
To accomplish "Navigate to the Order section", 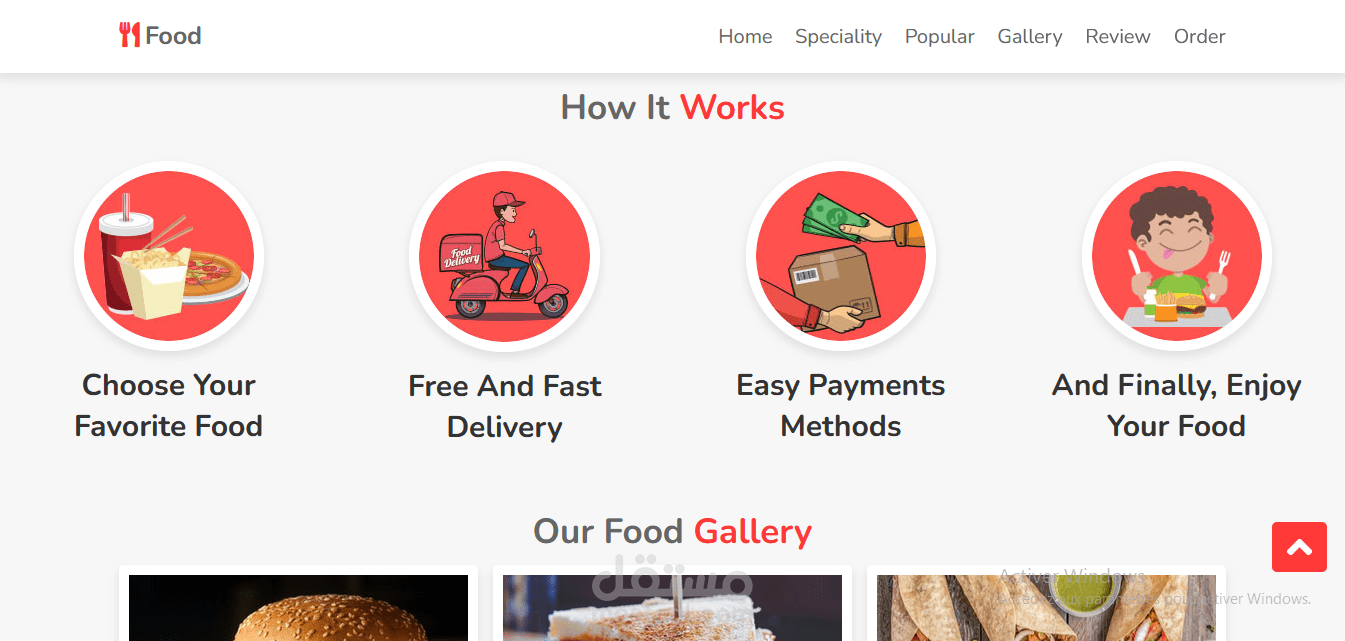I will click(x=1200, y=37).
